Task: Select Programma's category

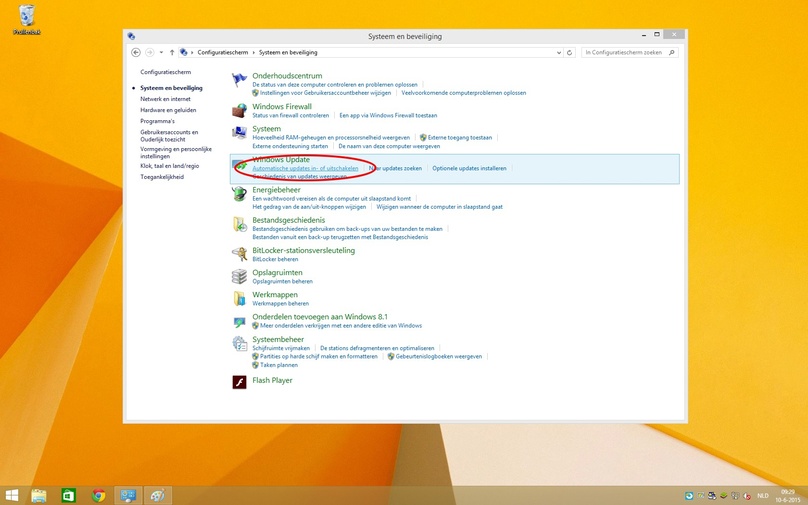Action: click(157, 121)
